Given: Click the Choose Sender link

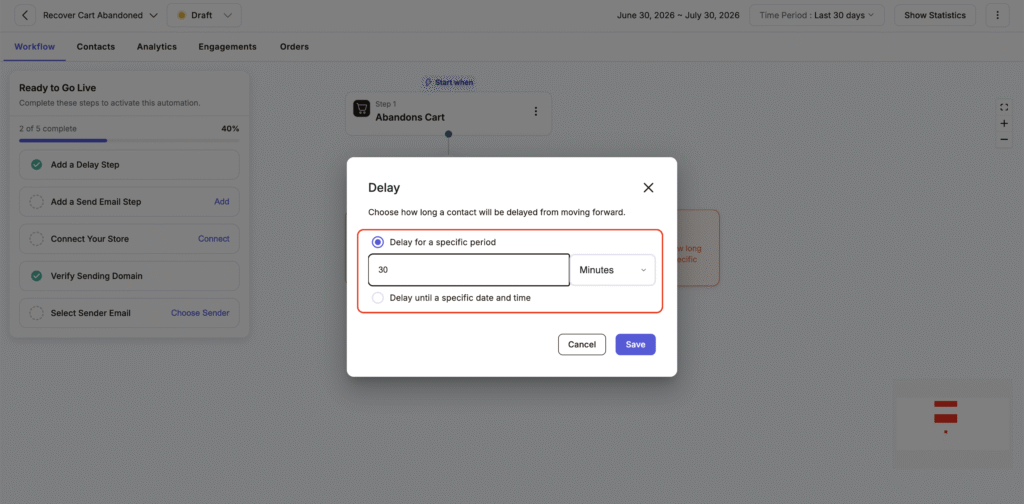Looking at the screenshot, I should click(200, 313).
